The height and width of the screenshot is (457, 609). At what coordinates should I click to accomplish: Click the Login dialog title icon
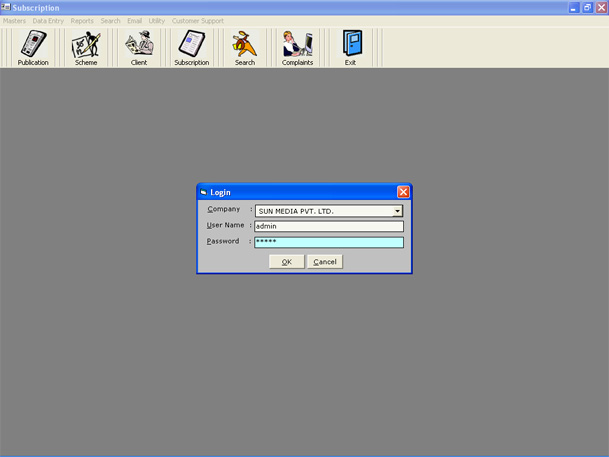[x=204, y=192]
